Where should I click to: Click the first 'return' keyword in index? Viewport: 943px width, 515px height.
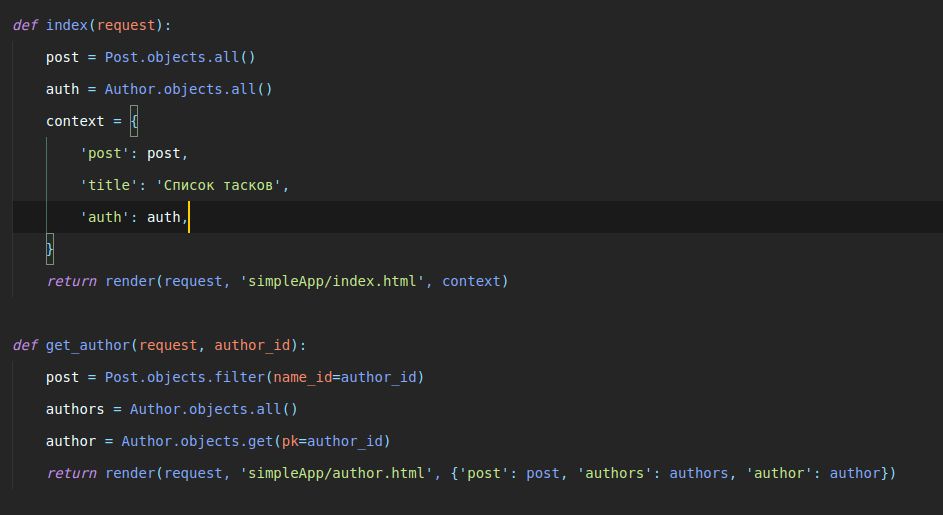coord(71,281)
